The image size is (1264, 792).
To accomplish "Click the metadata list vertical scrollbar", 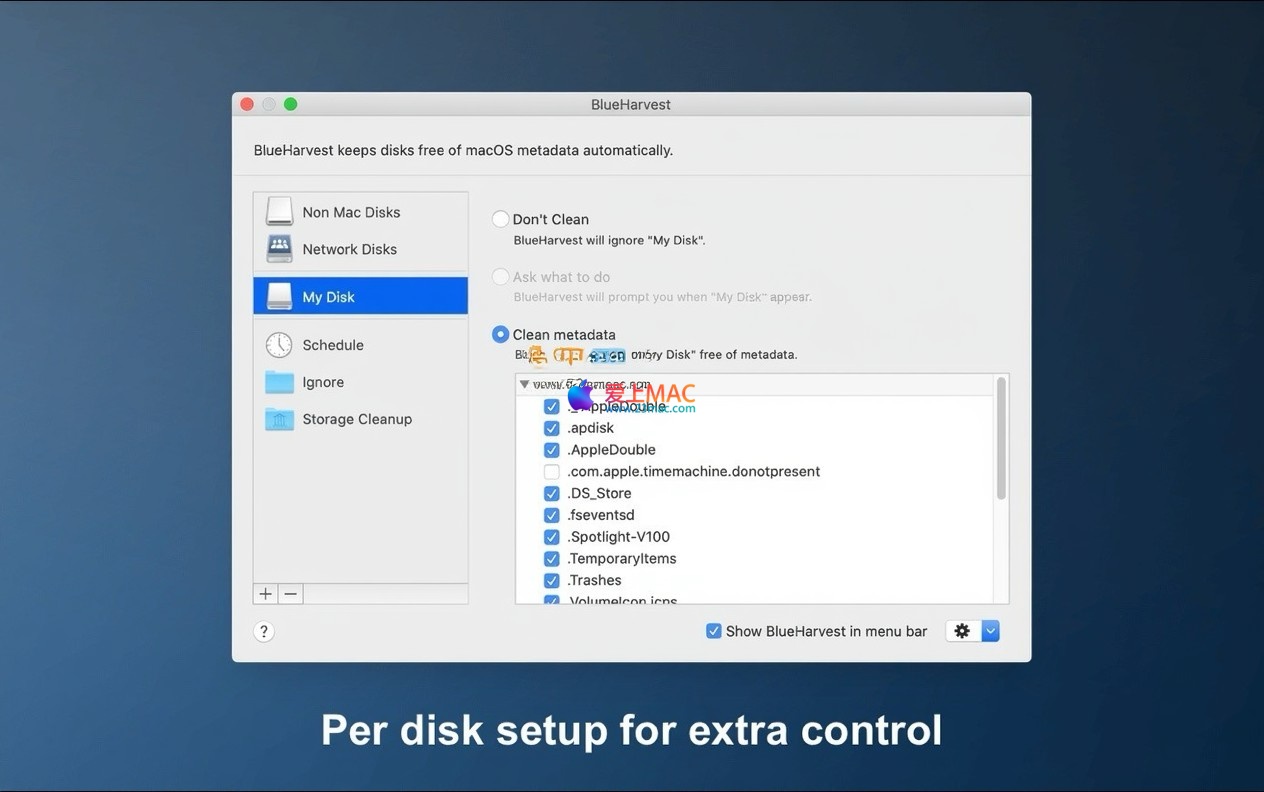I will point(1001,440).
